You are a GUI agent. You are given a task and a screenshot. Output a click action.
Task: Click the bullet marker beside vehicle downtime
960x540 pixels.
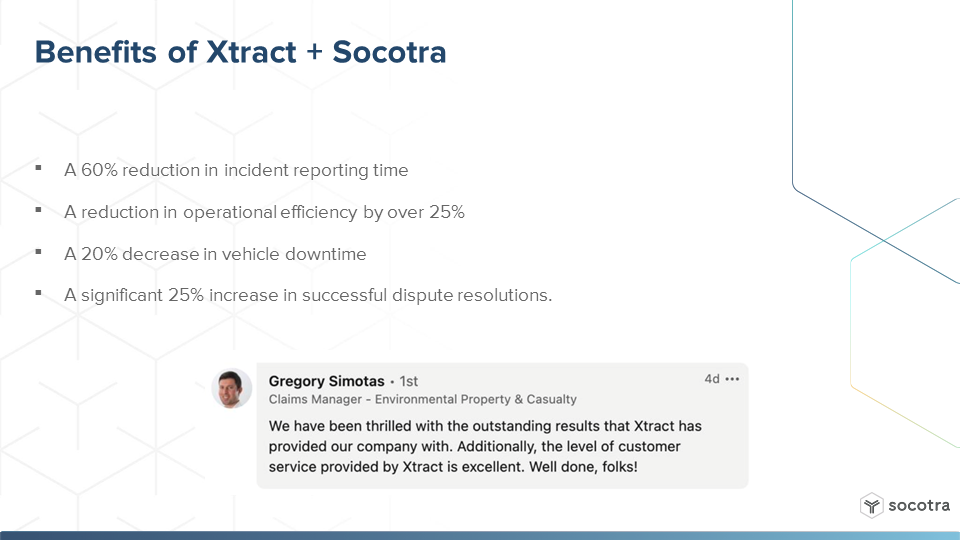pyautogui.click(x=39, y=252)
